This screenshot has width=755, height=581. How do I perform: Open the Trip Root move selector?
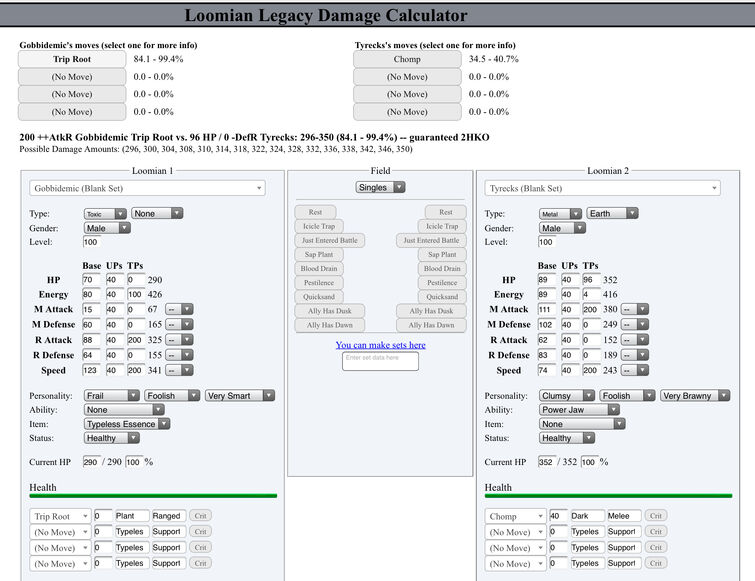tap(60, 516)
